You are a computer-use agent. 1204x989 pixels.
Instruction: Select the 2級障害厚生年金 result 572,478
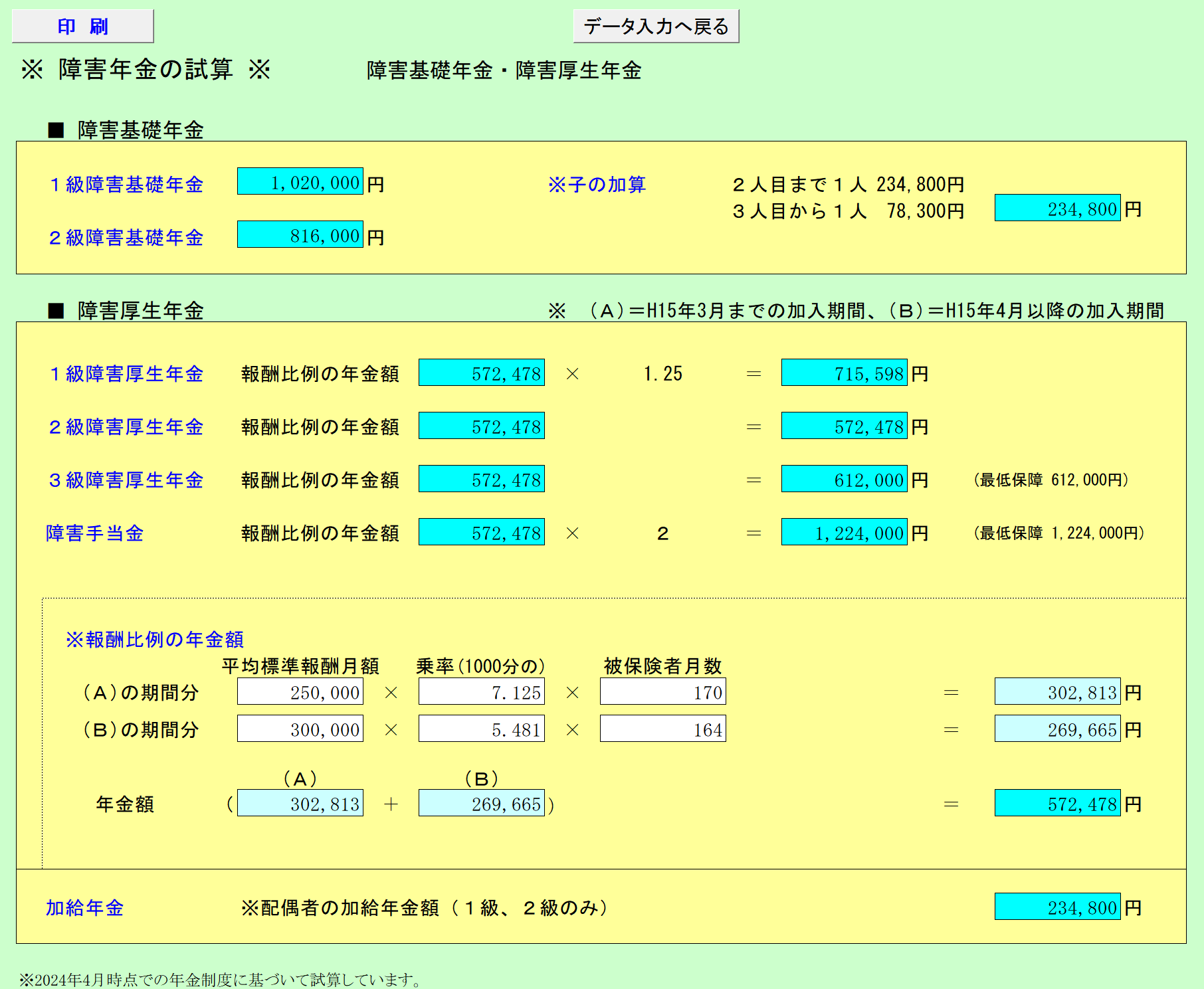(x=845, y=426)
